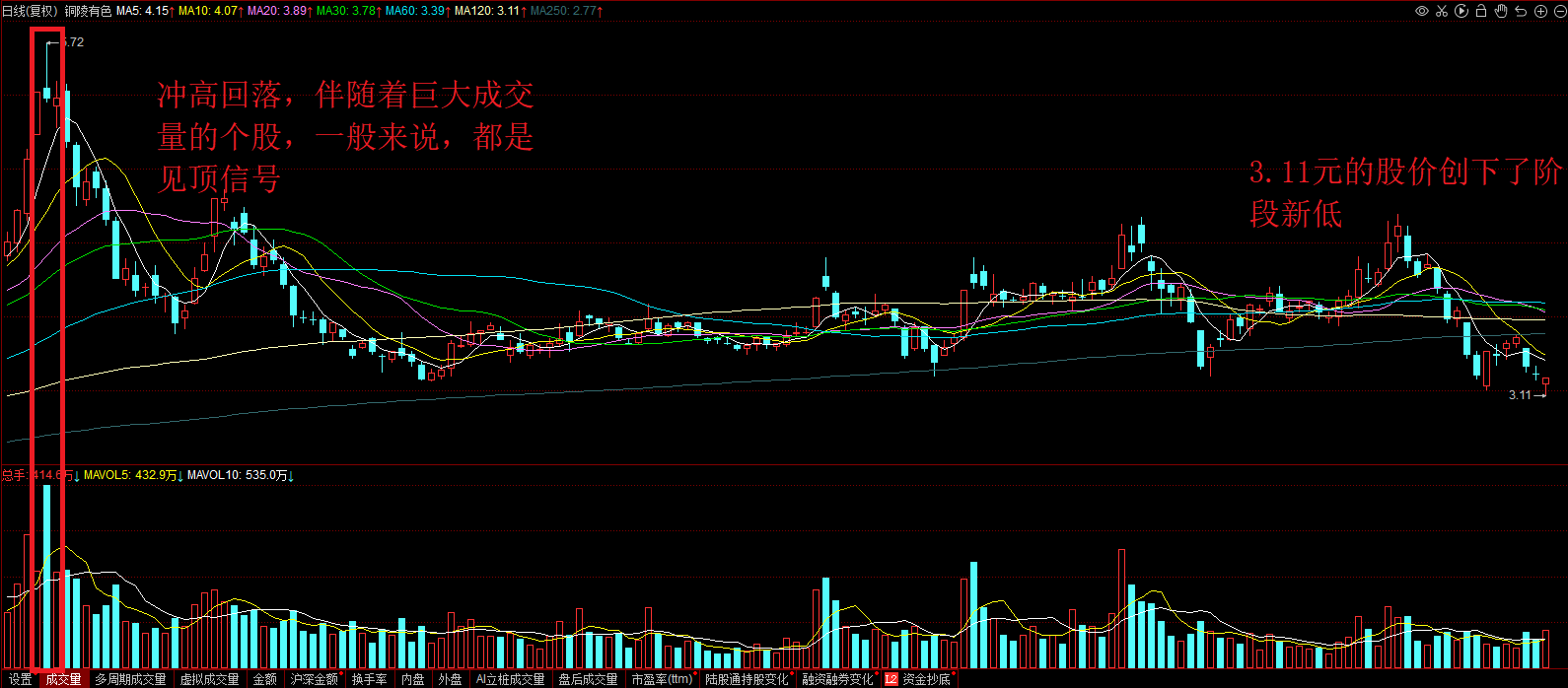Click the L2 资金抄底 tab
This screenshot has height=688, width=1568.
click(x=919, y=679)
